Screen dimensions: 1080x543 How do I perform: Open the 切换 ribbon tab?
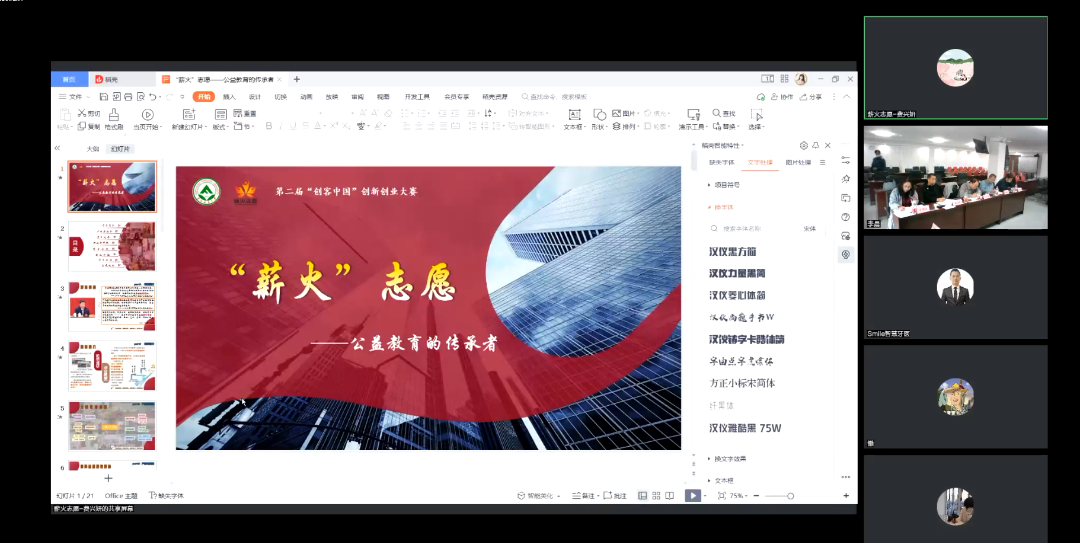(280, 97)
